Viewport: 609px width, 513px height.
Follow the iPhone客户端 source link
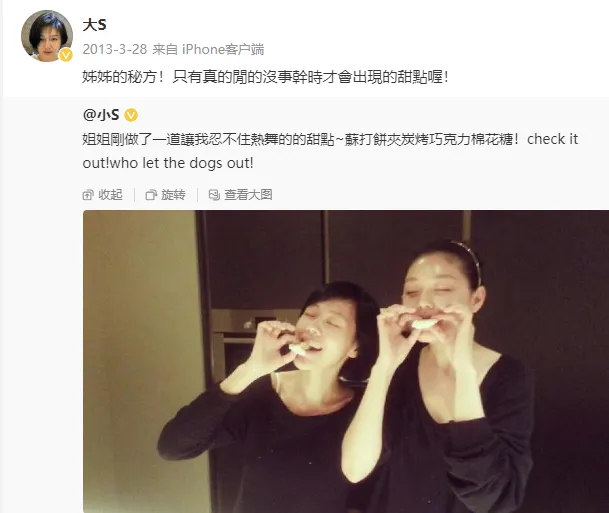click(x=223, y=49)
